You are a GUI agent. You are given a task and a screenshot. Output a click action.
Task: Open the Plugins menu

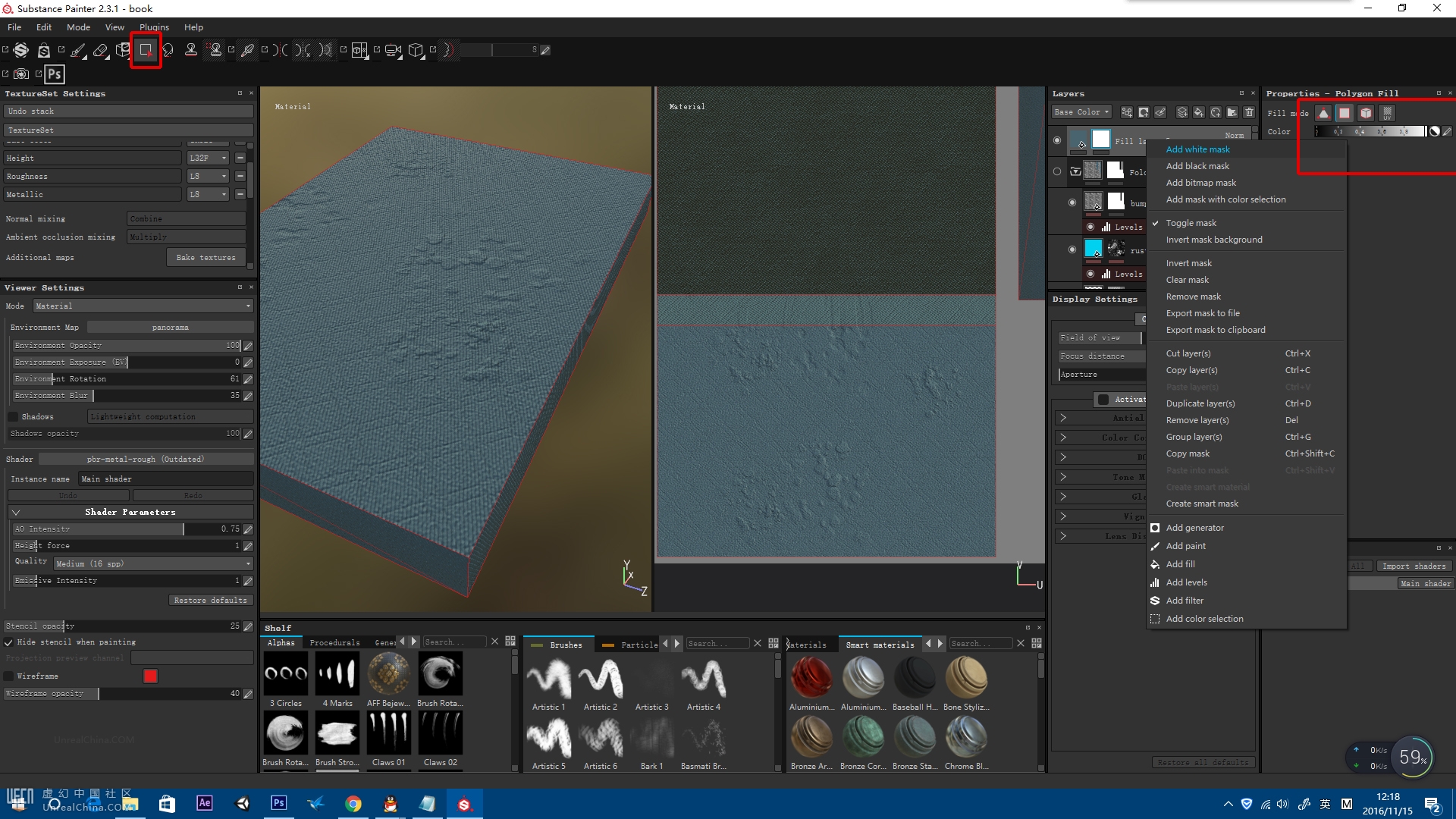[x=154, y=27]
